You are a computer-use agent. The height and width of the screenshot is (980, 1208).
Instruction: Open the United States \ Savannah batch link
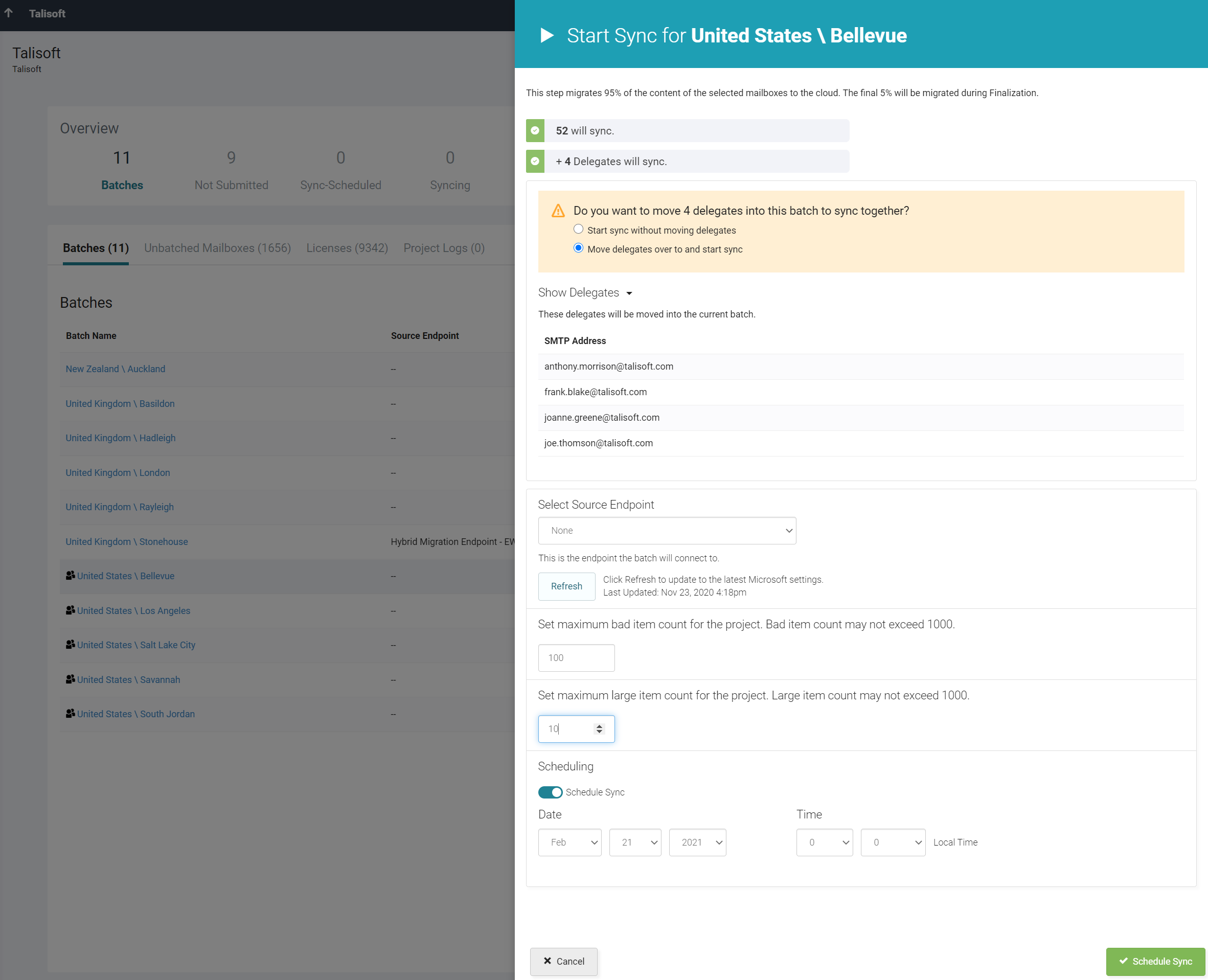[129, 680]
